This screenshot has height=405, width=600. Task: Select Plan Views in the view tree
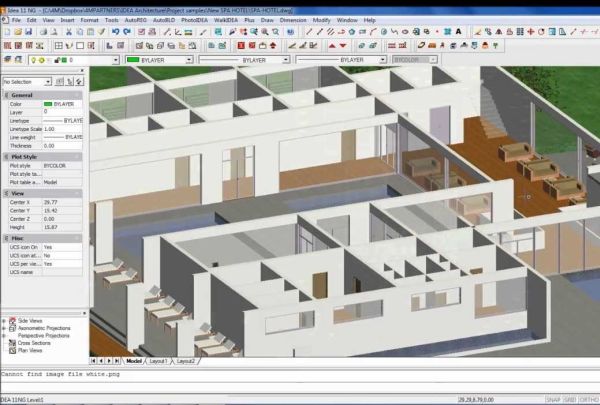[x=30, y=351]
